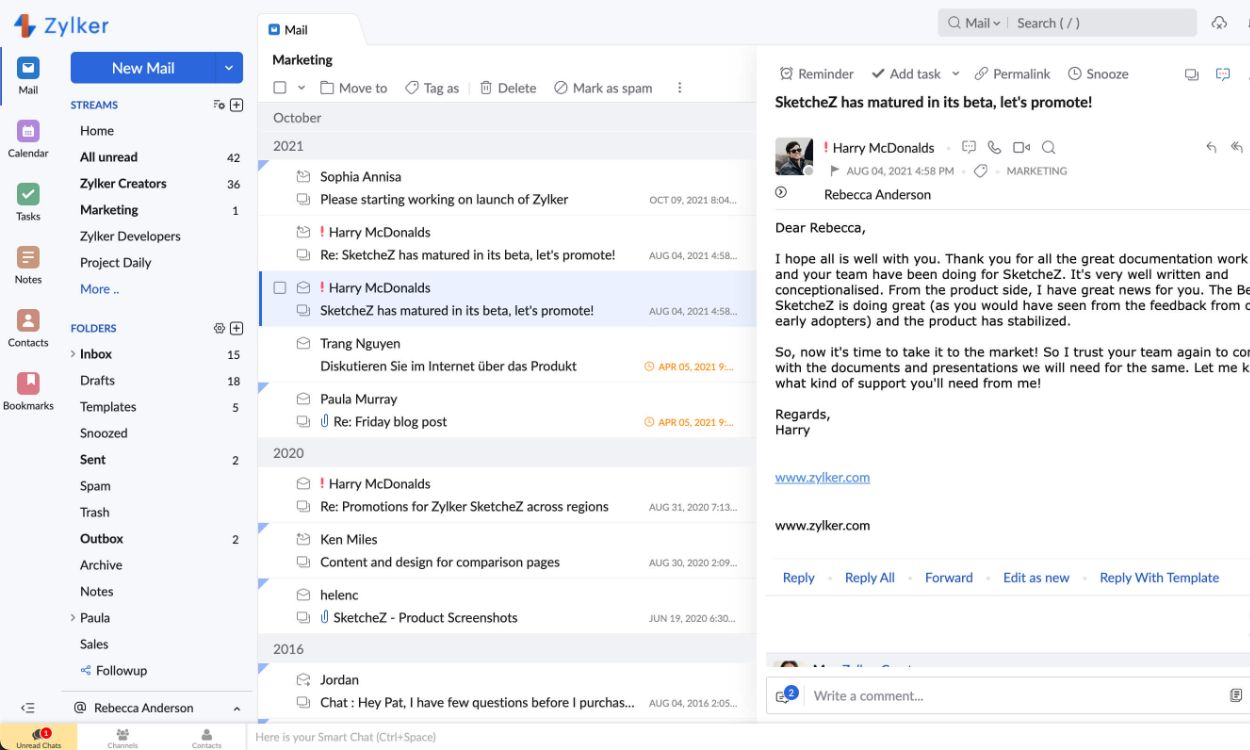Start a video call with Harry McDonalds
The height and width of the screenshot is (750, 1250).
tap(1022, 147)
